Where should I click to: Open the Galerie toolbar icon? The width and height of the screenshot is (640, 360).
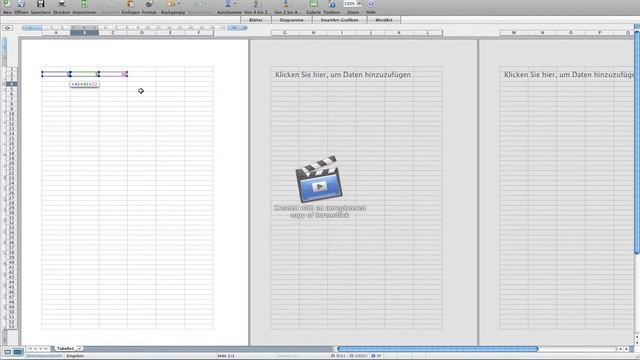pyautogui.click(x=313, y=4)
